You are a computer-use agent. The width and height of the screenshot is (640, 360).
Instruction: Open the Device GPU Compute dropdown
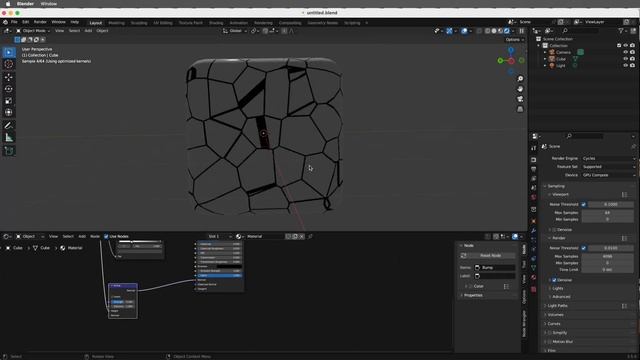click(x=608, y=175)
